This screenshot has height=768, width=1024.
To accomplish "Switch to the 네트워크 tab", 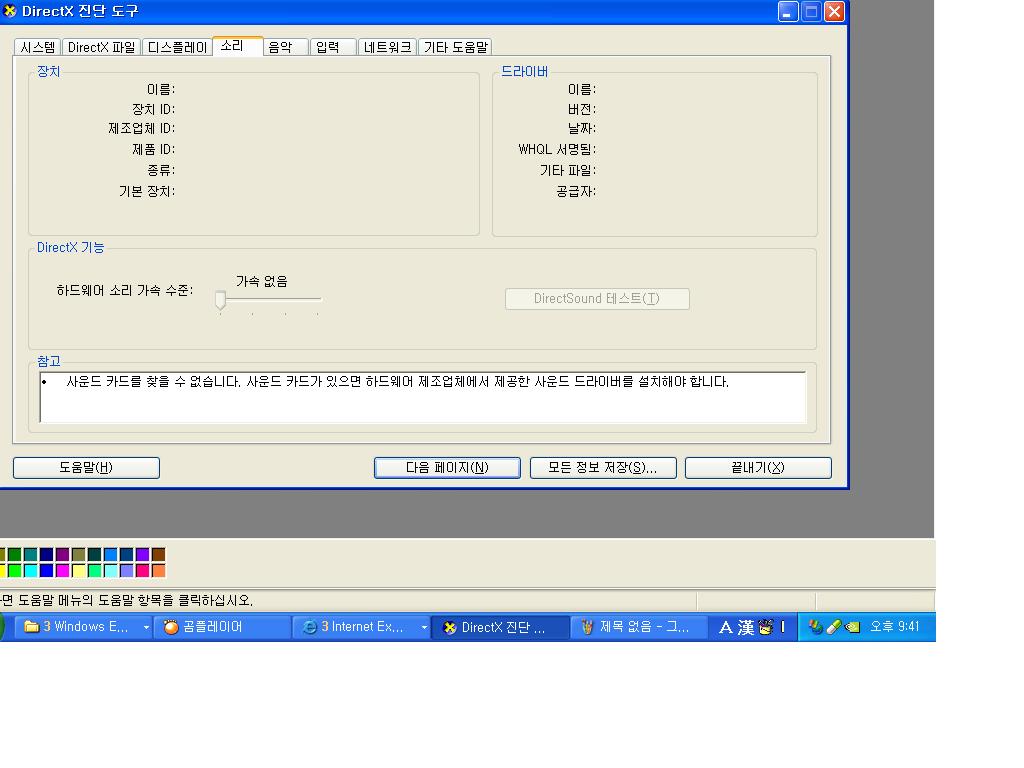I will pyautogui.click(x=387, y=47).
